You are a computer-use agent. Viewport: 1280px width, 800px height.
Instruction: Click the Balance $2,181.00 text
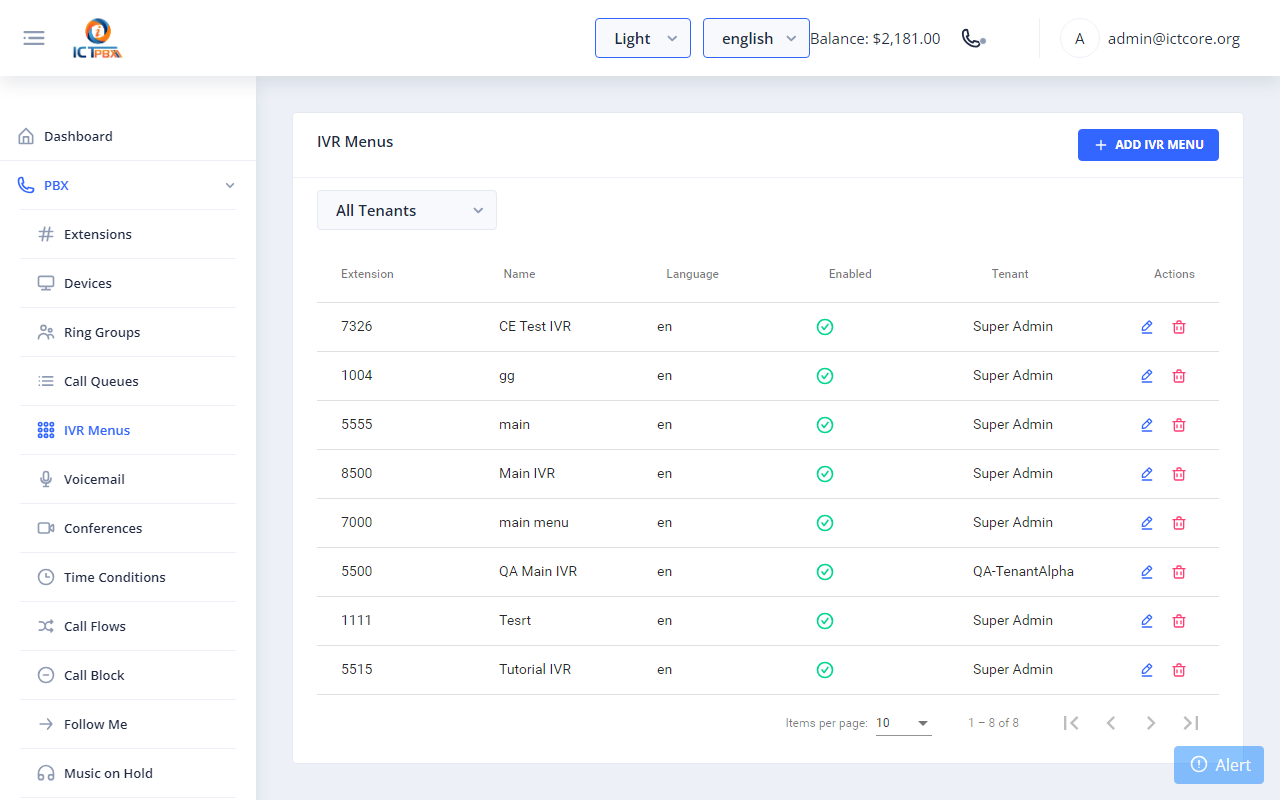[x=875, y=39]
